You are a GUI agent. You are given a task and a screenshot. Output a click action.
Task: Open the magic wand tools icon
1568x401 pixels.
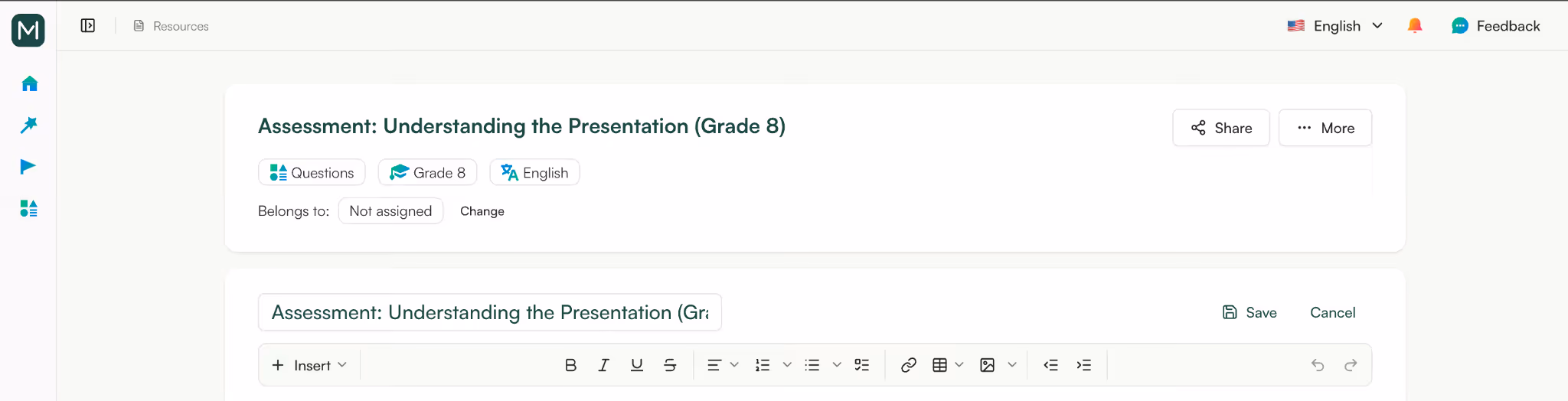(x=29, y=125)
